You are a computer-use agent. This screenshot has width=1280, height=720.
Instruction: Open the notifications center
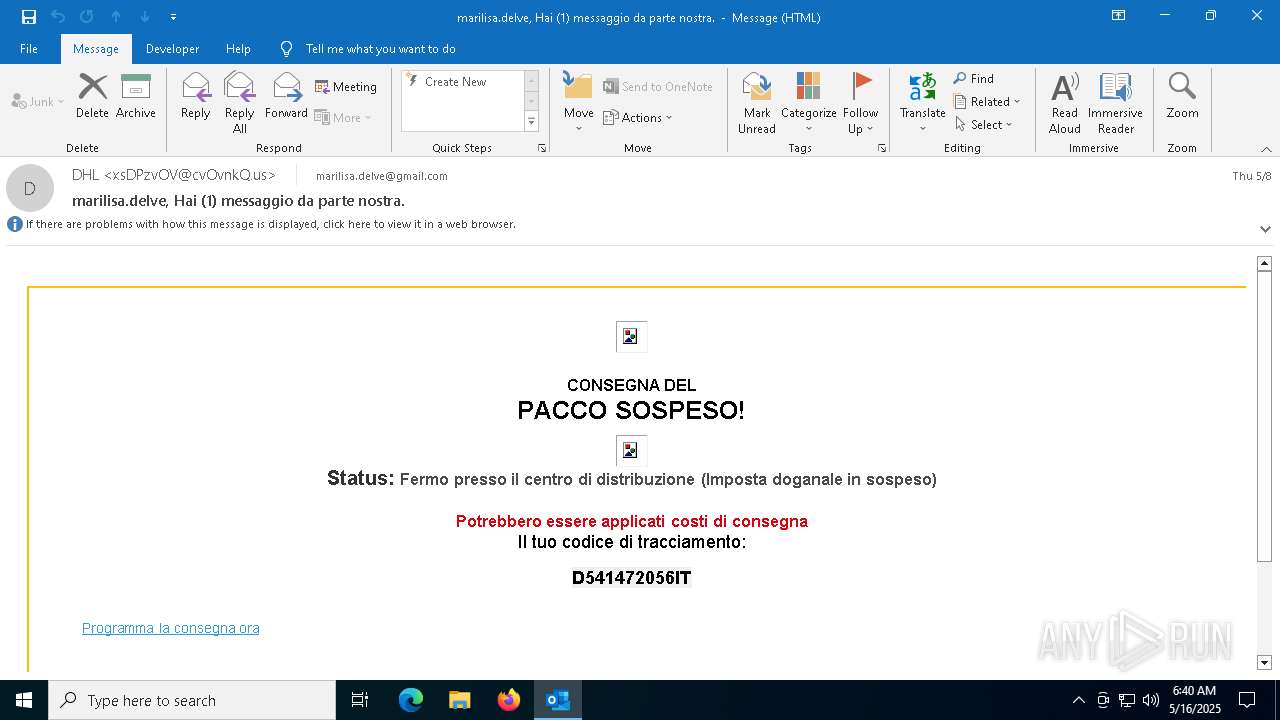(x=1247, y=700)
